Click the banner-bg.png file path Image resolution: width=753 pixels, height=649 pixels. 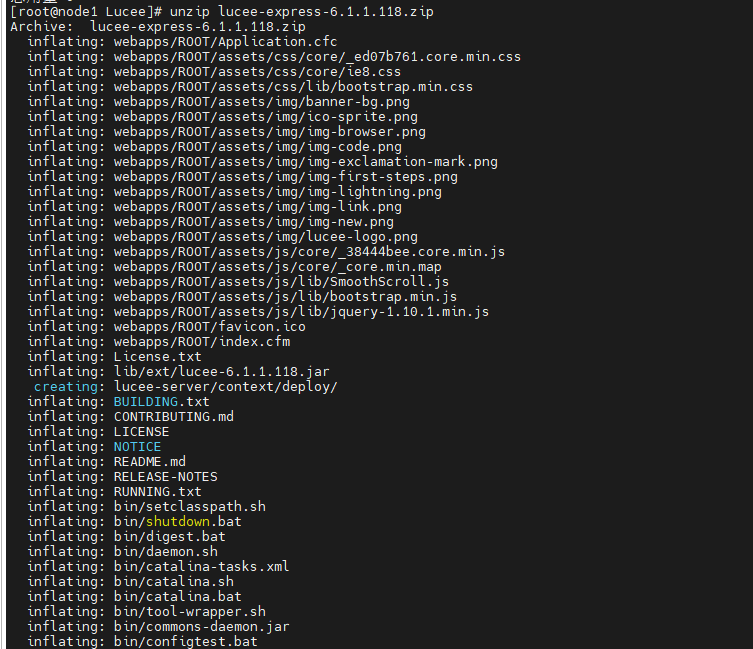(x=261, y=101)
